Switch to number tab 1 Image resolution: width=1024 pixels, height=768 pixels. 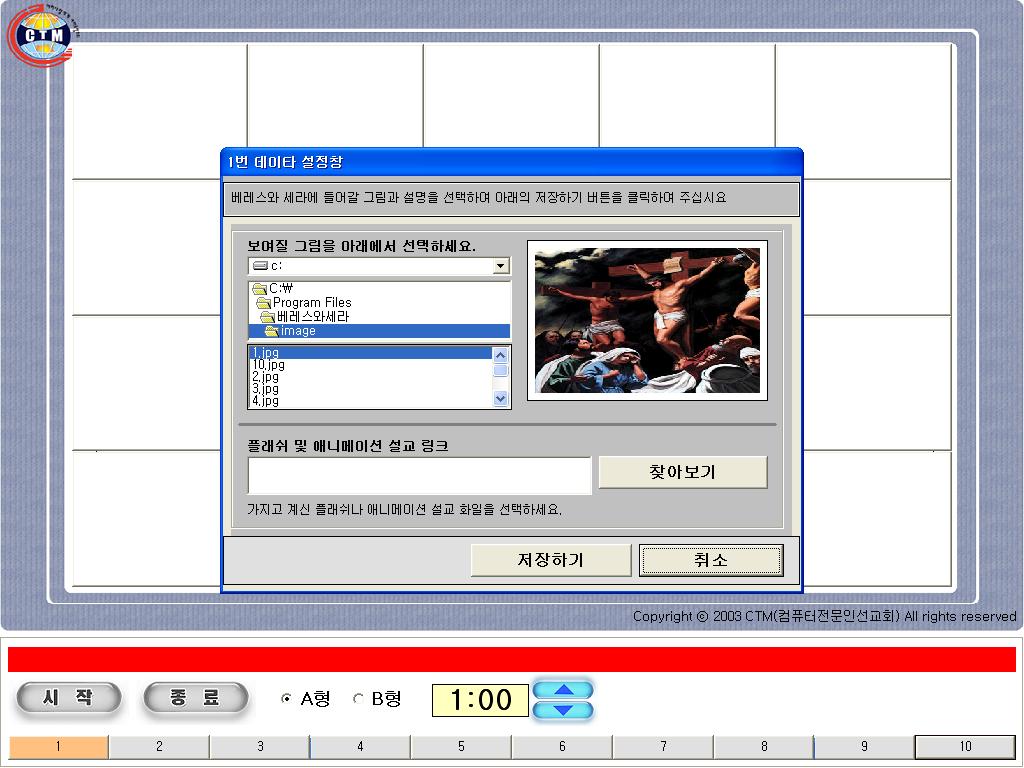click(x=59, y=746)
